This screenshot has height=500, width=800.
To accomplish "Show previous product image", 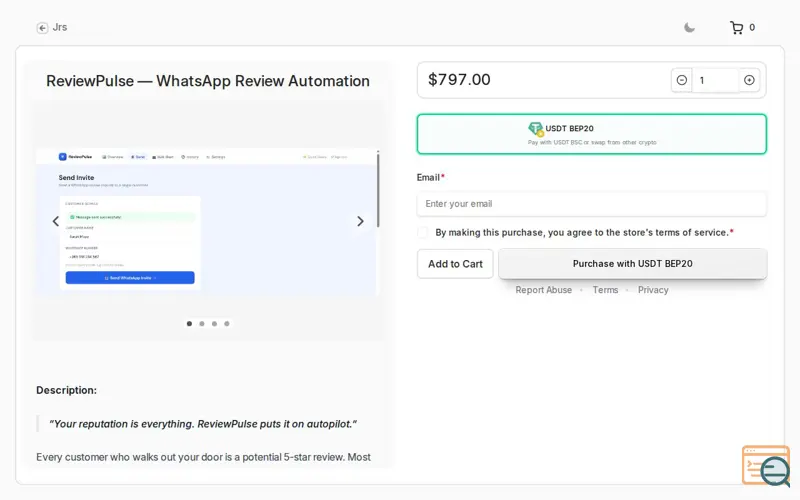I will (56, 221).
